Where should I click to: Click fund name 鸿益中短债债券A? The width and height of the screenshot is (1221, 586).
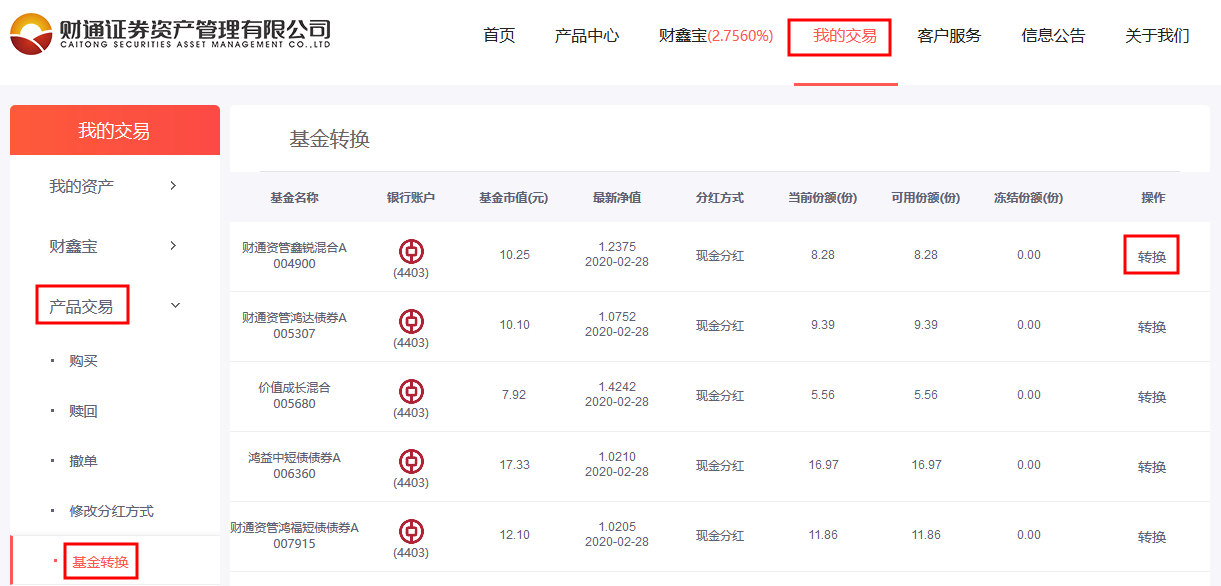tap(294, 457)
